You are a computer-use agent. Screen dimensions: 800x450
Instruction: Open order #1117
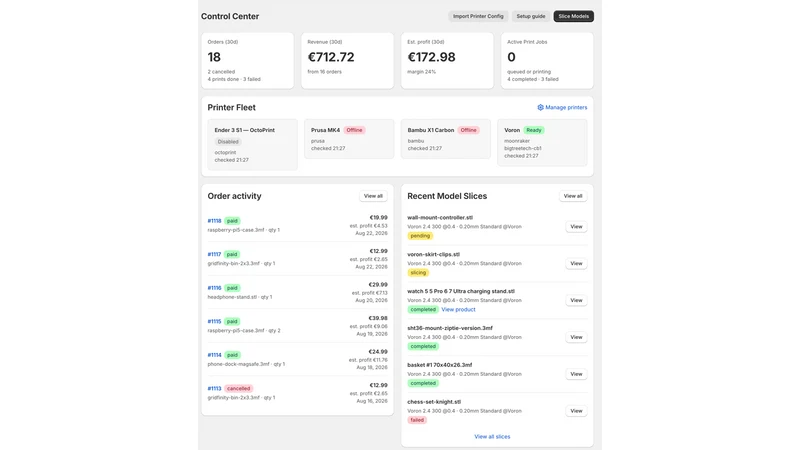pyautogui.click(x=214, y=254)
